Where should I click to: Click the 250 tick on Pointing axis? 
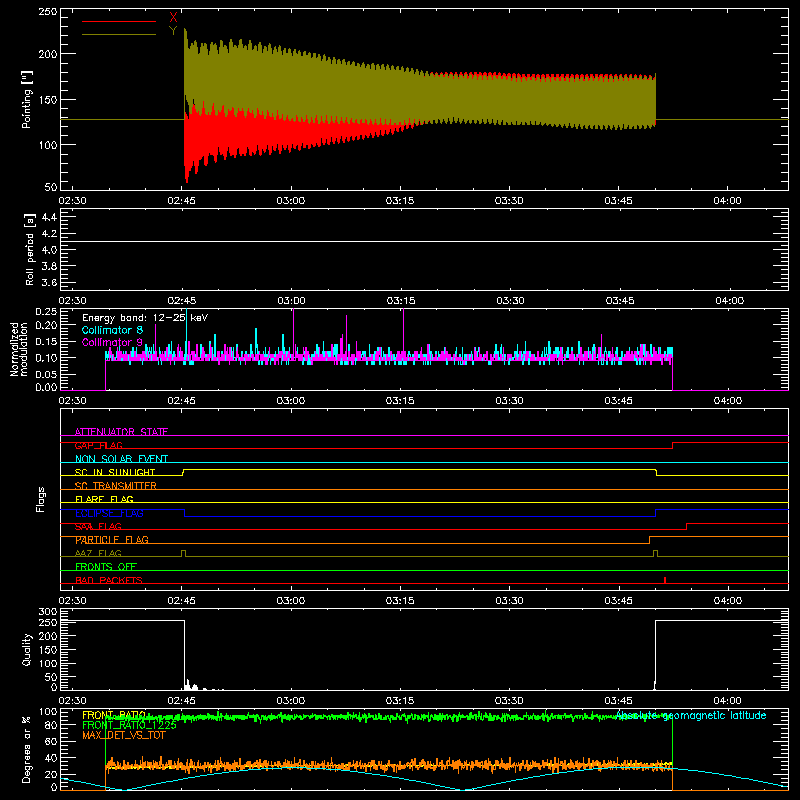tap(47, 11)
